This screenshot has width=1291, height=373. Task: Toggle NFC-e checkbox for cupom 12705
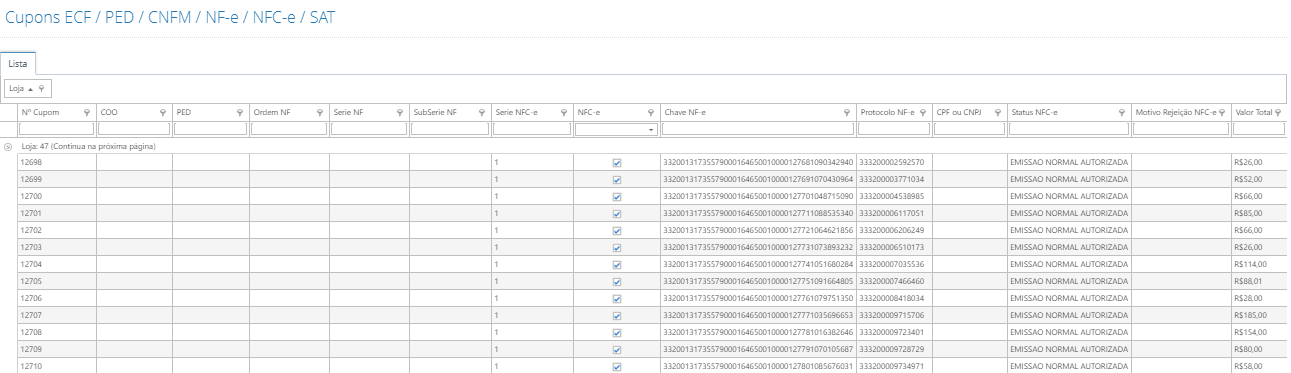tap(616, 282)
